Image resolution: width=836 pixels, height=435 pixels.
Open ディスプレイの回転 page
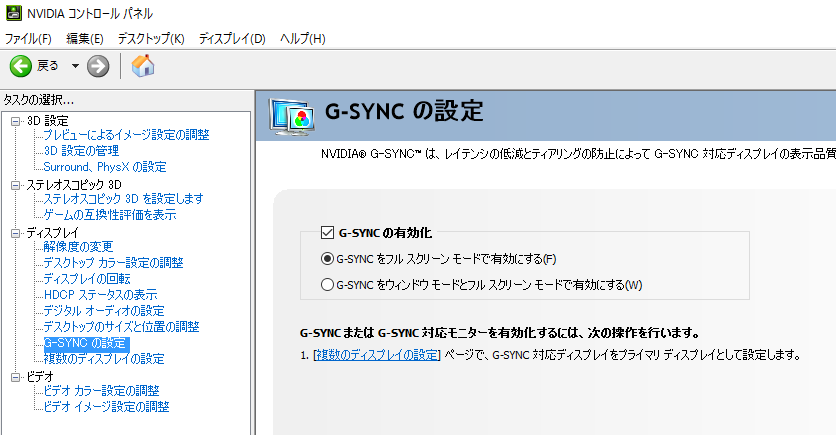click(x=87, y=279)
